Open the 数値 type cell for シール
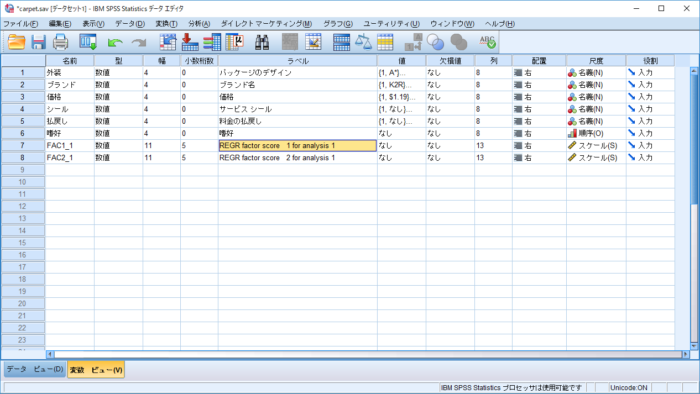Image resolution: width=700 pixels, height=394 pixels. [118, 109]
